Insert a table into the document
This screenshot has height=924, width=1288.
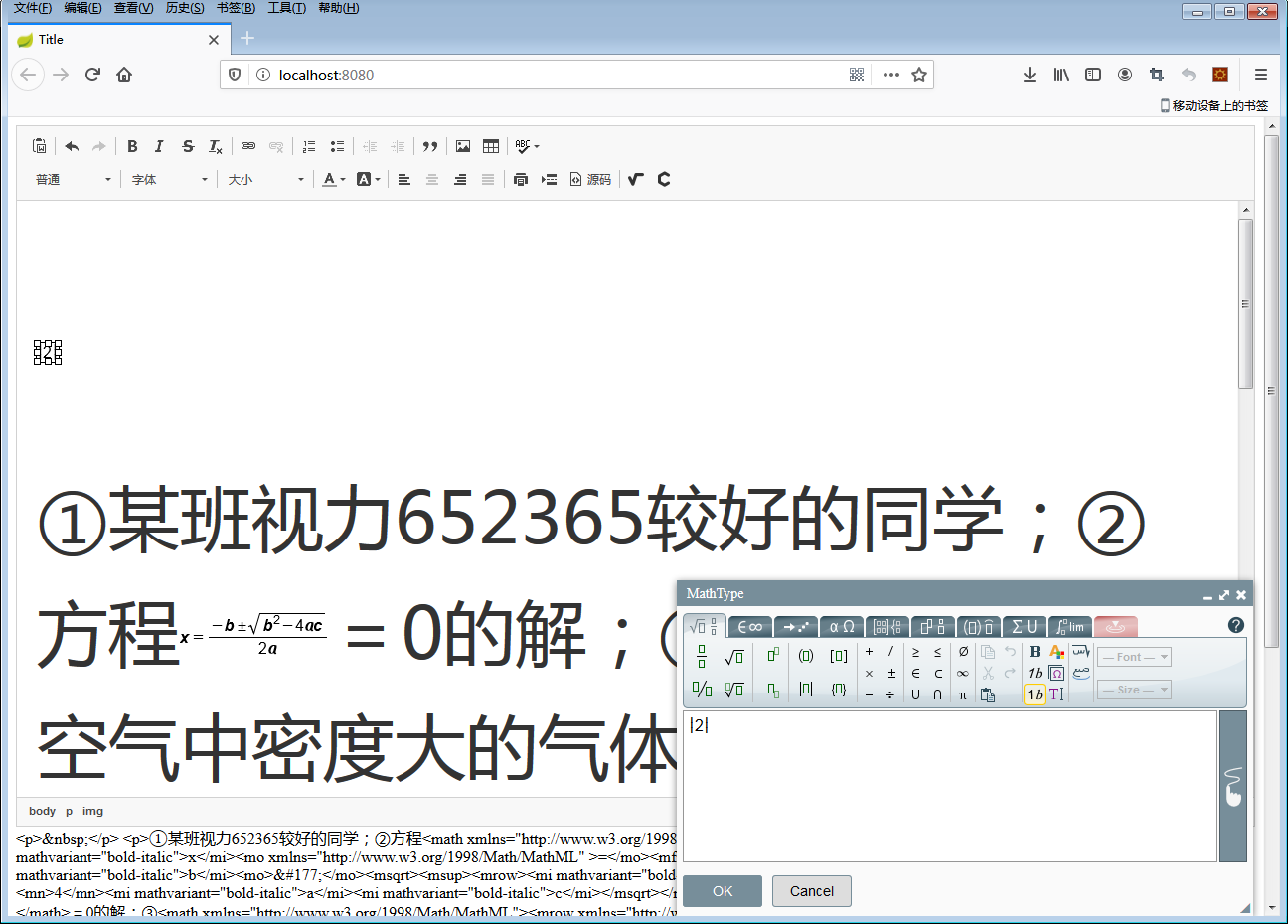(x=490, y=146)
